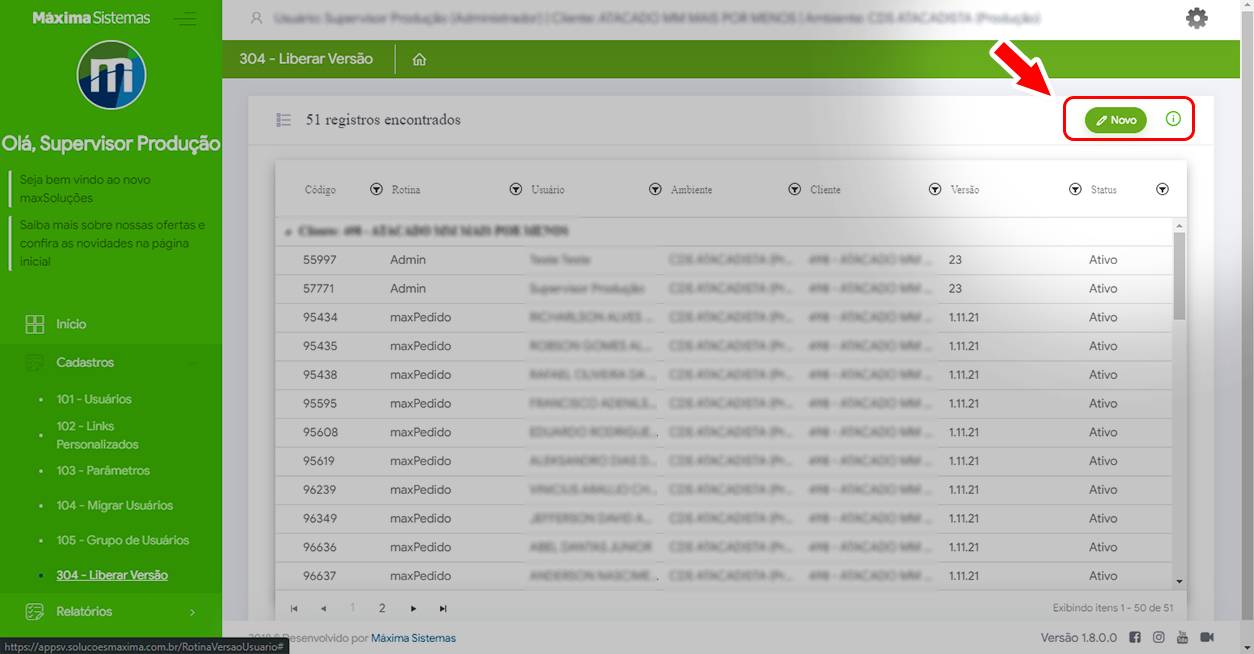This screenshot has height=654, width=1254.
Task: Open the YouTube icon in footer
Action: click(x=1182, y=638)
